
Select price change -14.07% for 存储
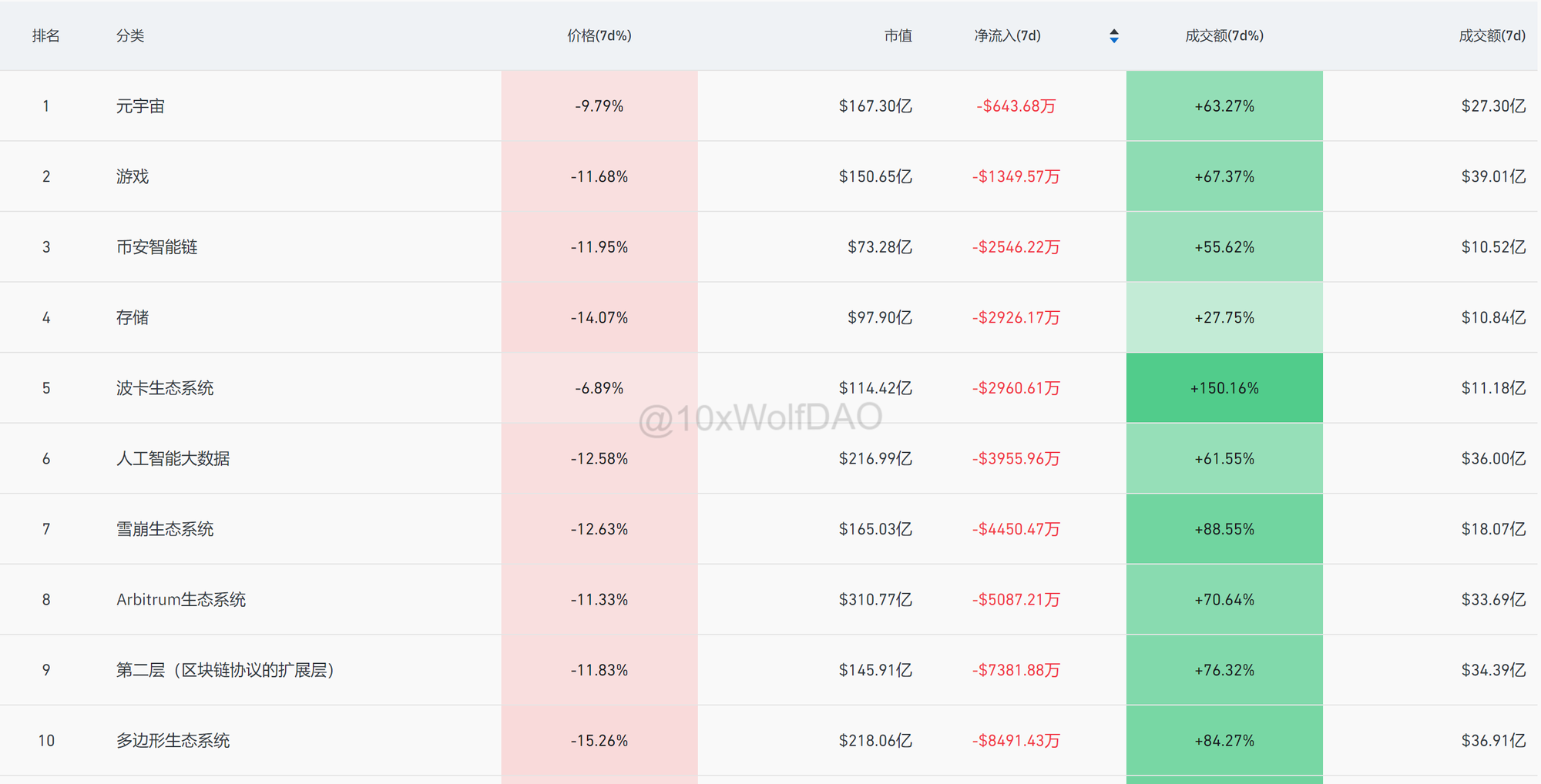pyautogui.click(x=599, y=317)
